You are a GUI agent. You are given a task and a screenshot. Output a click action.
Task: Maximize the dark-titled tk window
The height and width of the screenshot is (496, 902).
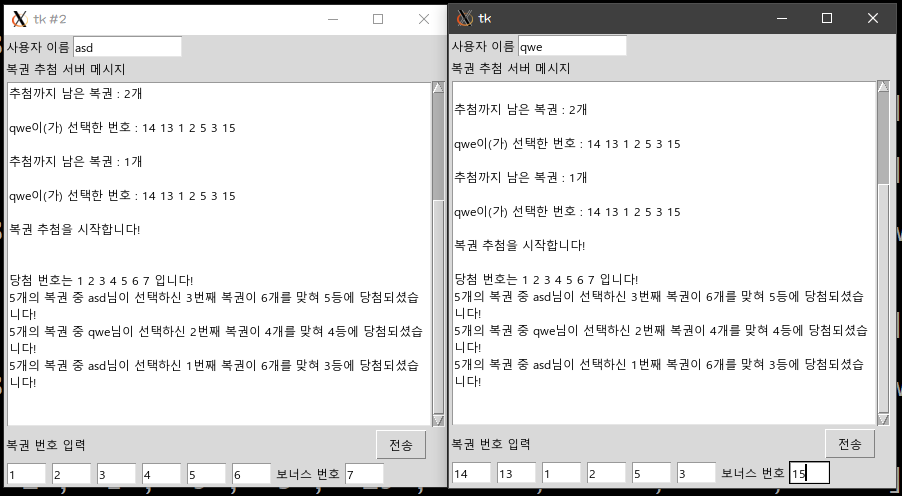[827, 18]
